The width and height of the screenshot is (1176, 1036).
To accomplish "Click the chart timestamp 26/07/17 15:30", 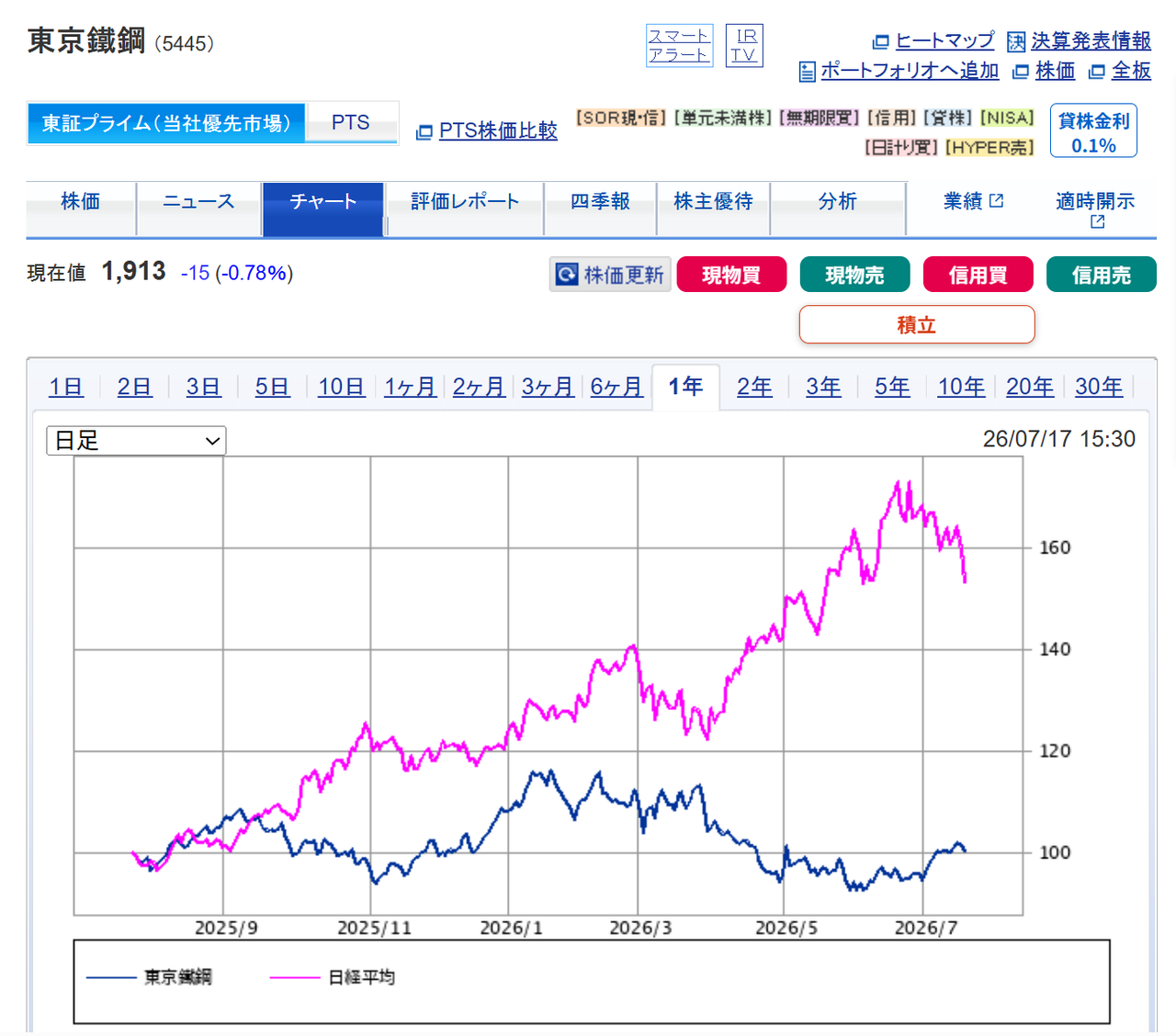I will pos(1059,439).
